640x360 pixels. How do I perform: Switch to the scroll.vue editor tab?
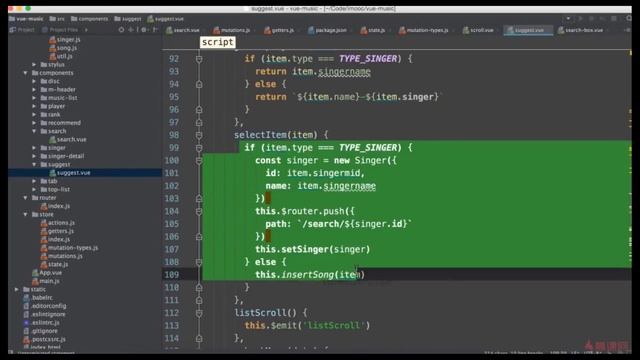coord(478,30)
